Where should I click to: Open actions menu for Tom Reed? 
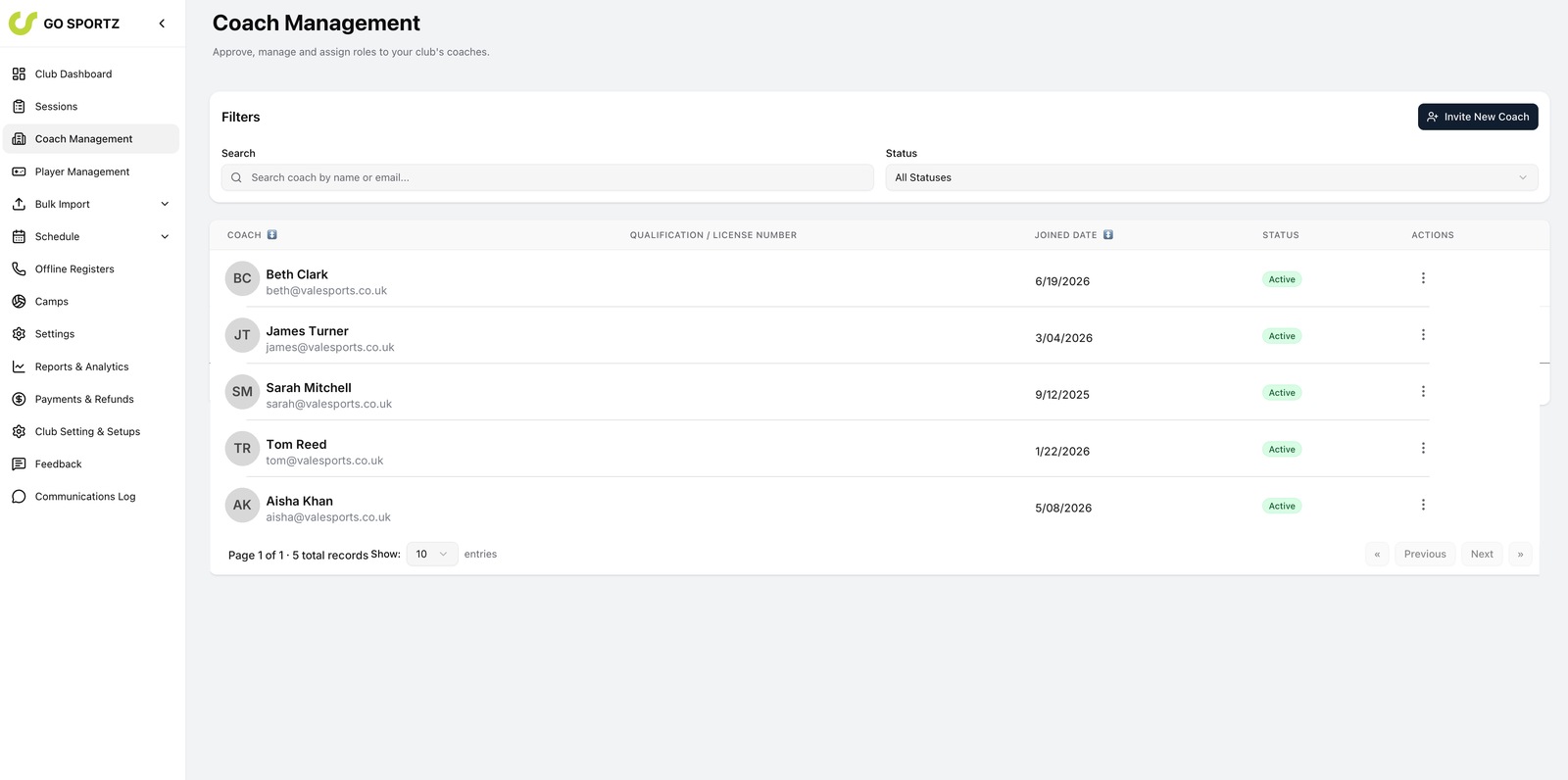coord(1423,448)
